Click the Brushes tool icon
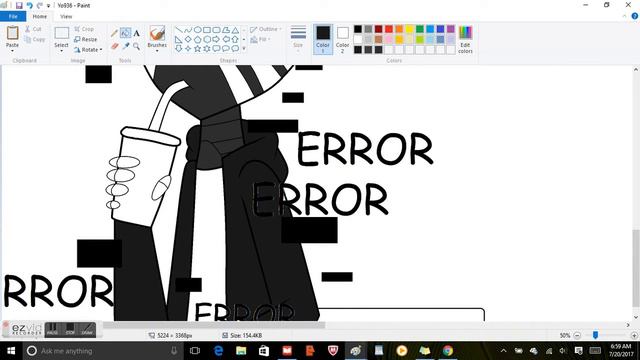 (157, 33)
